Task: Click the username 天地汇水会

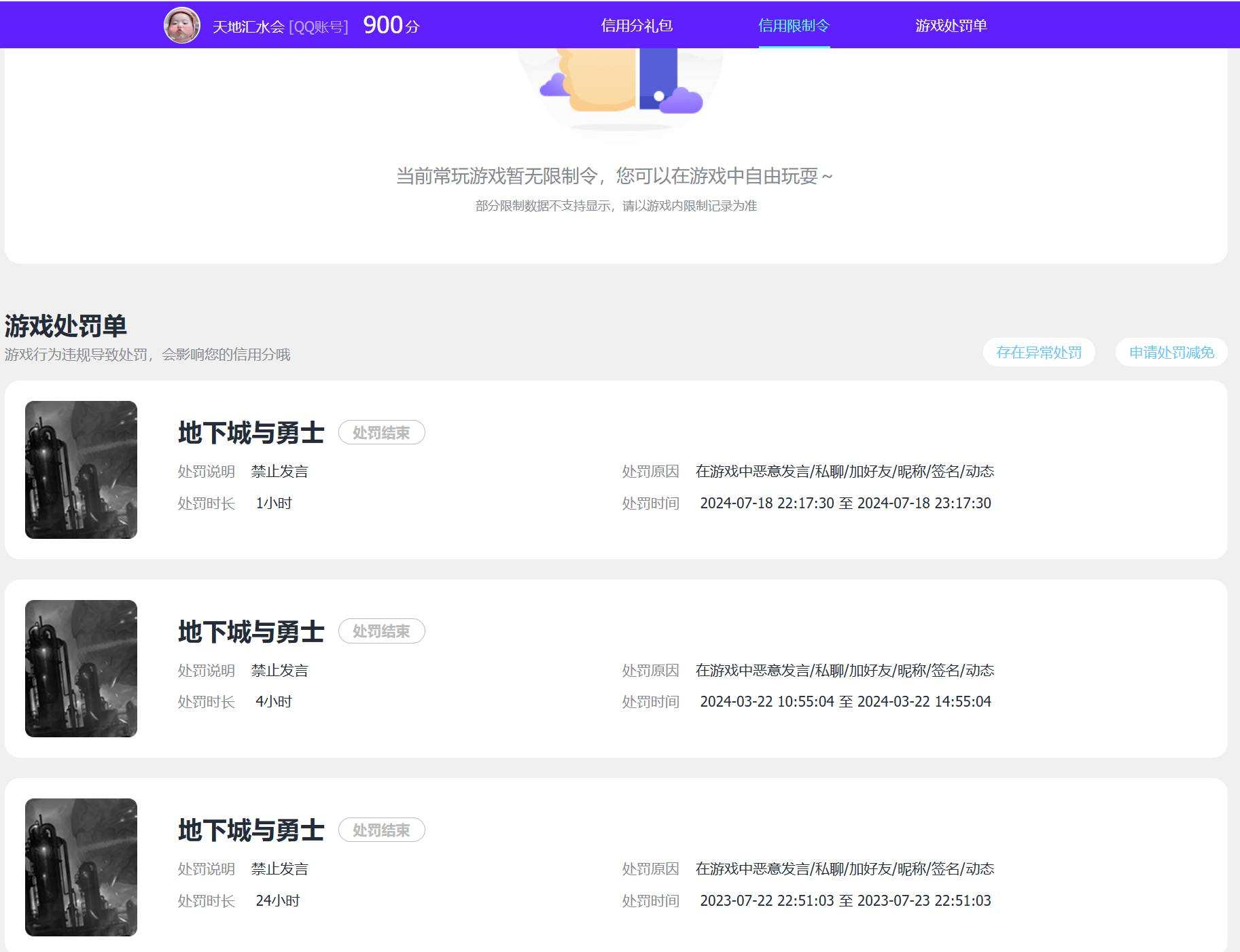Action: tap(248, 27)
